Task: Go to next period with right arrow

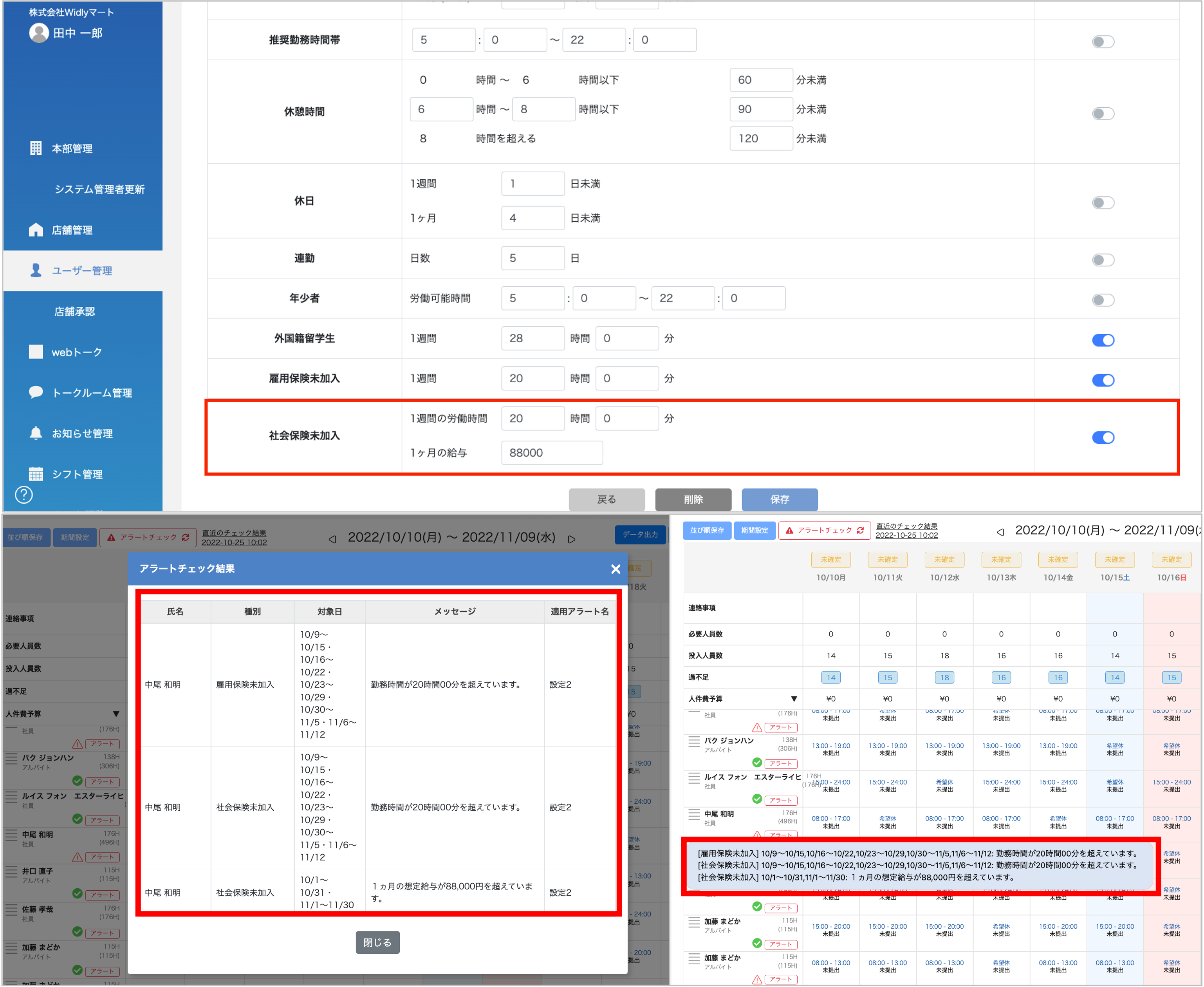Action: pyautogui.click(x=572, y=539)
